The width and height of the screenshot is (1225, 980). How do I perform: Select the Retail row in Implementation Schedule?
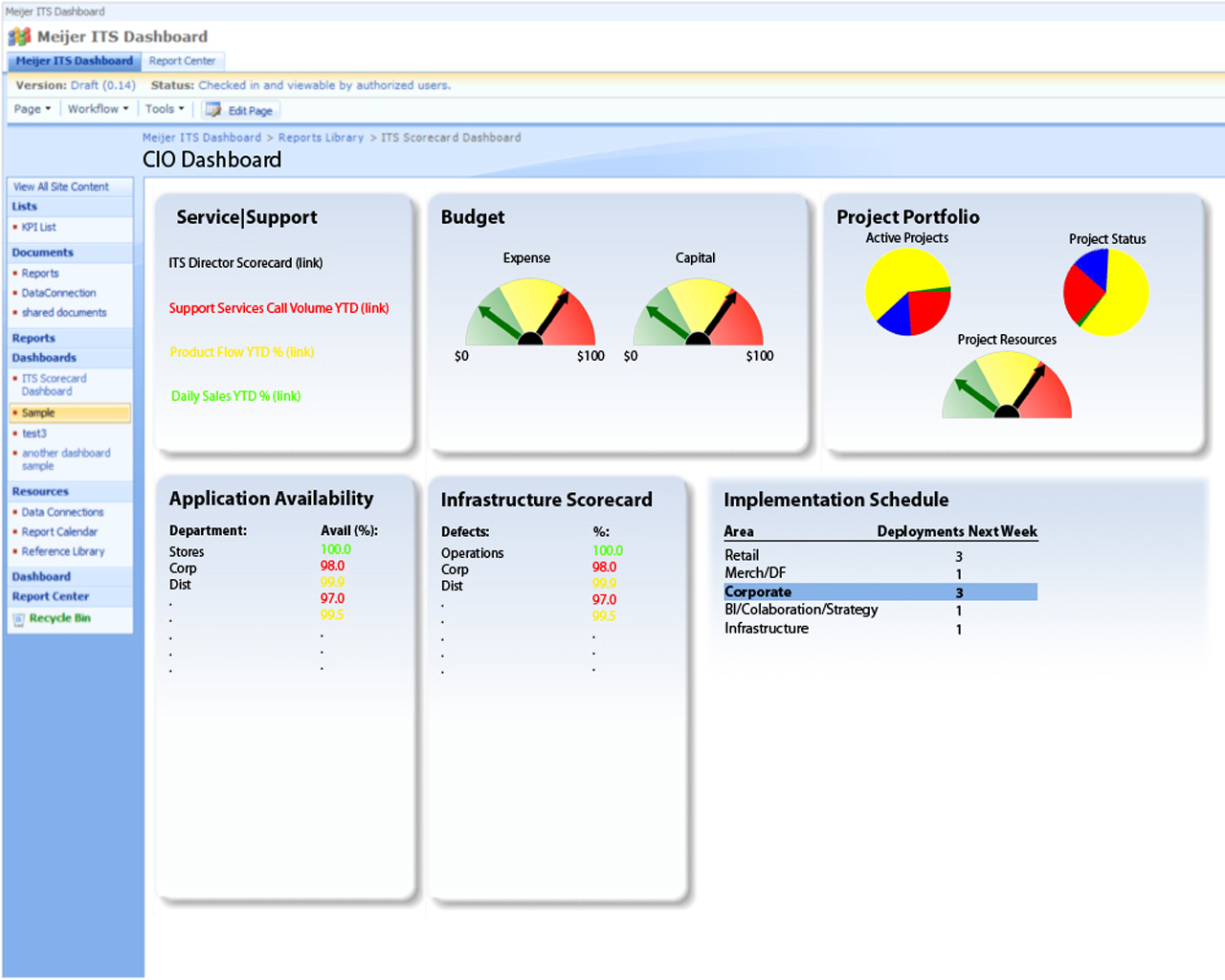click(x=880, y=556)
